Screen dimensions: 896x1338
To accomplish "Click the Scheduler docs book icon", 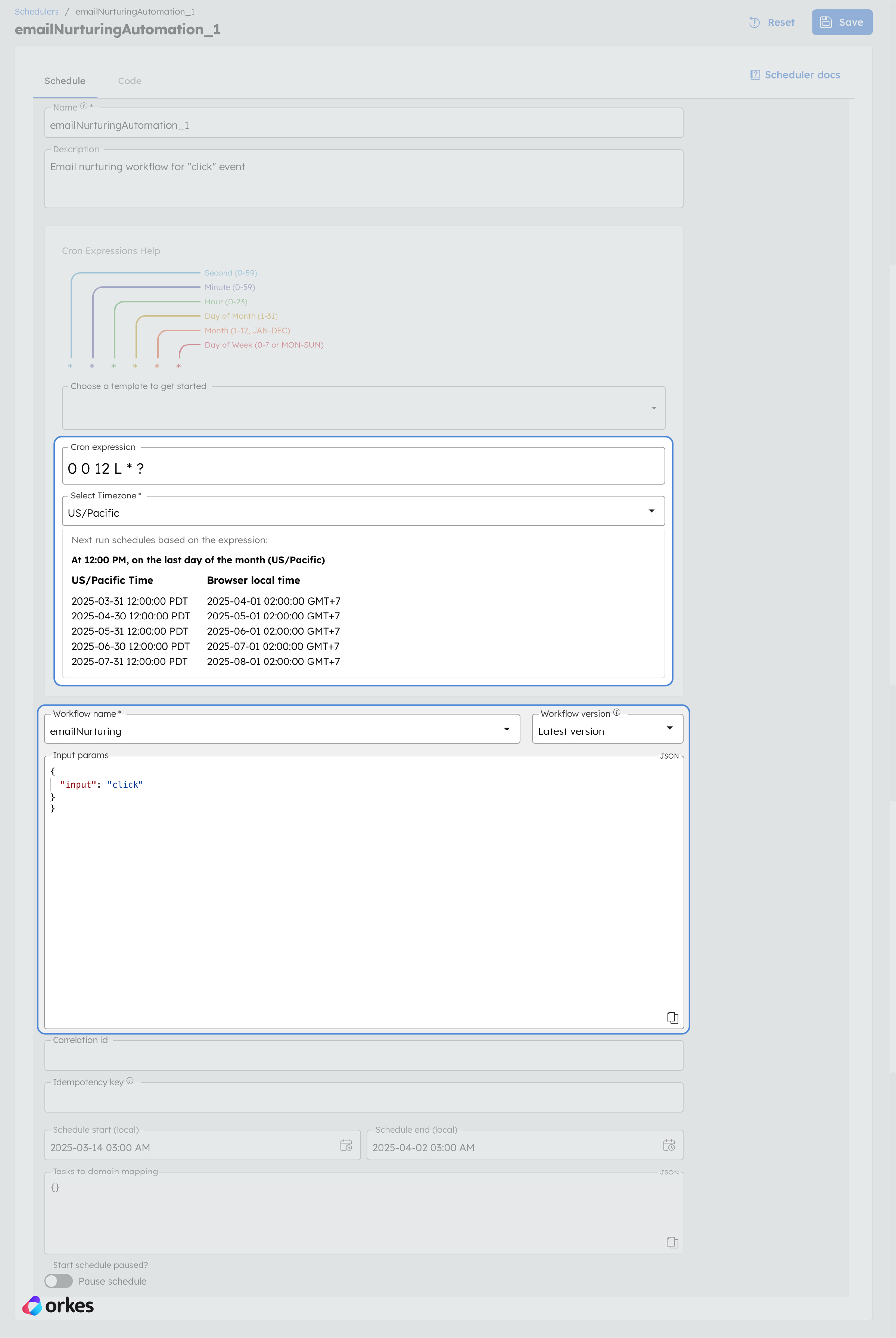I will click(x=755, y=74).
